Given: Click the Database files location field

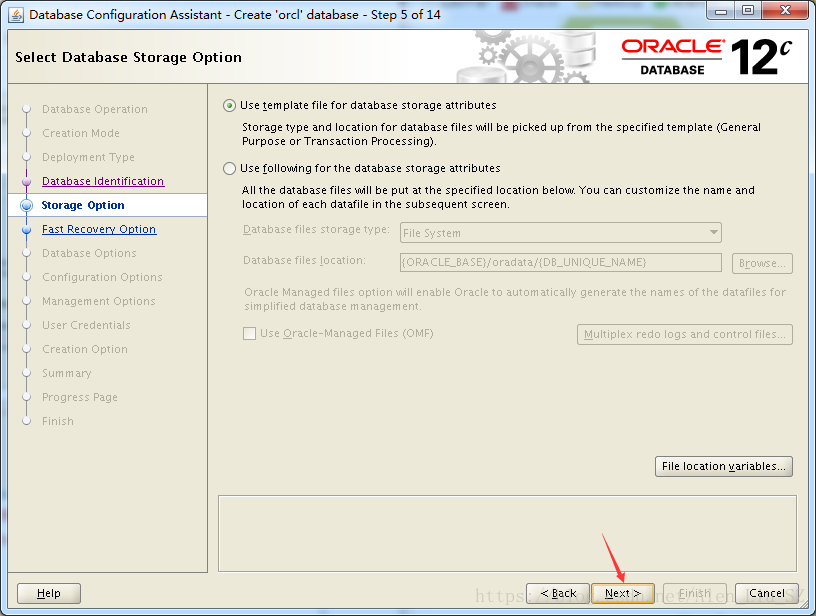Looking at the screenshot, I should click(560, 262).
